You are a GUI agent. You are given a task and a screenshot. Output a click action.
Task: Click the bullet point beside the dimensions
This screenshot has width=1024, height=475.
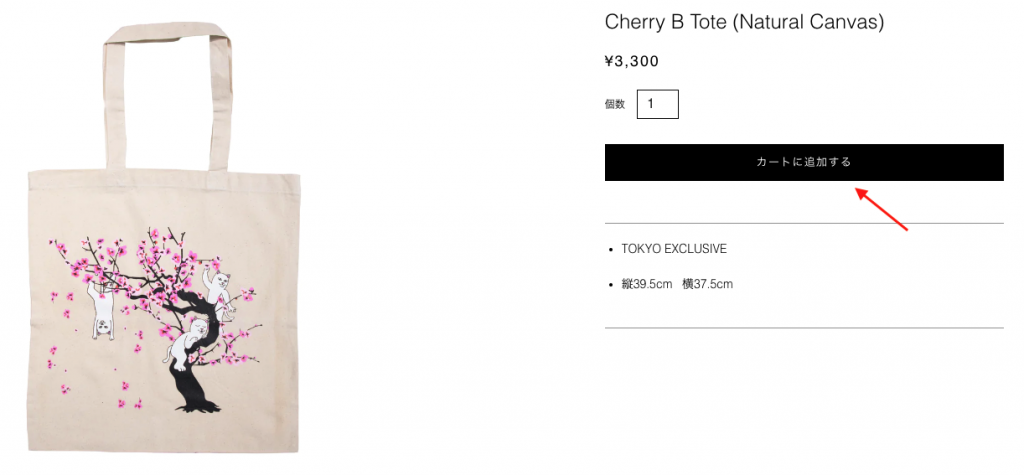[x=611, y=285]
